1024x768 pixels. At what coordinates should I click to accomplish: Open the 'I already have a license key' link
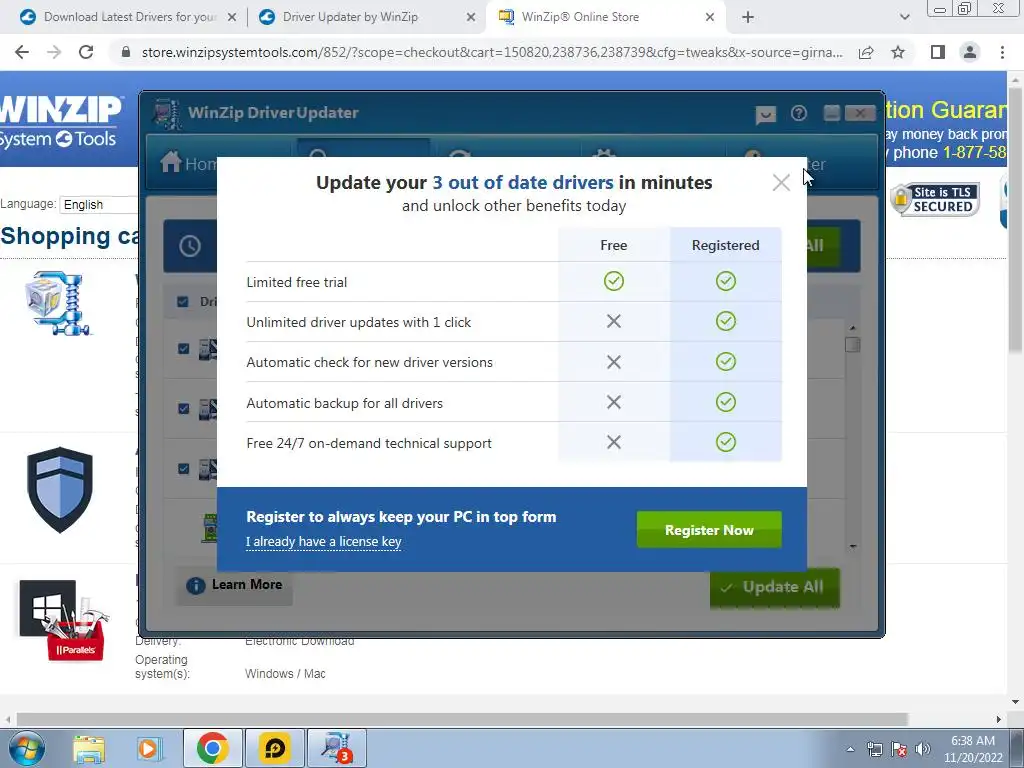(x=323, y=541)
